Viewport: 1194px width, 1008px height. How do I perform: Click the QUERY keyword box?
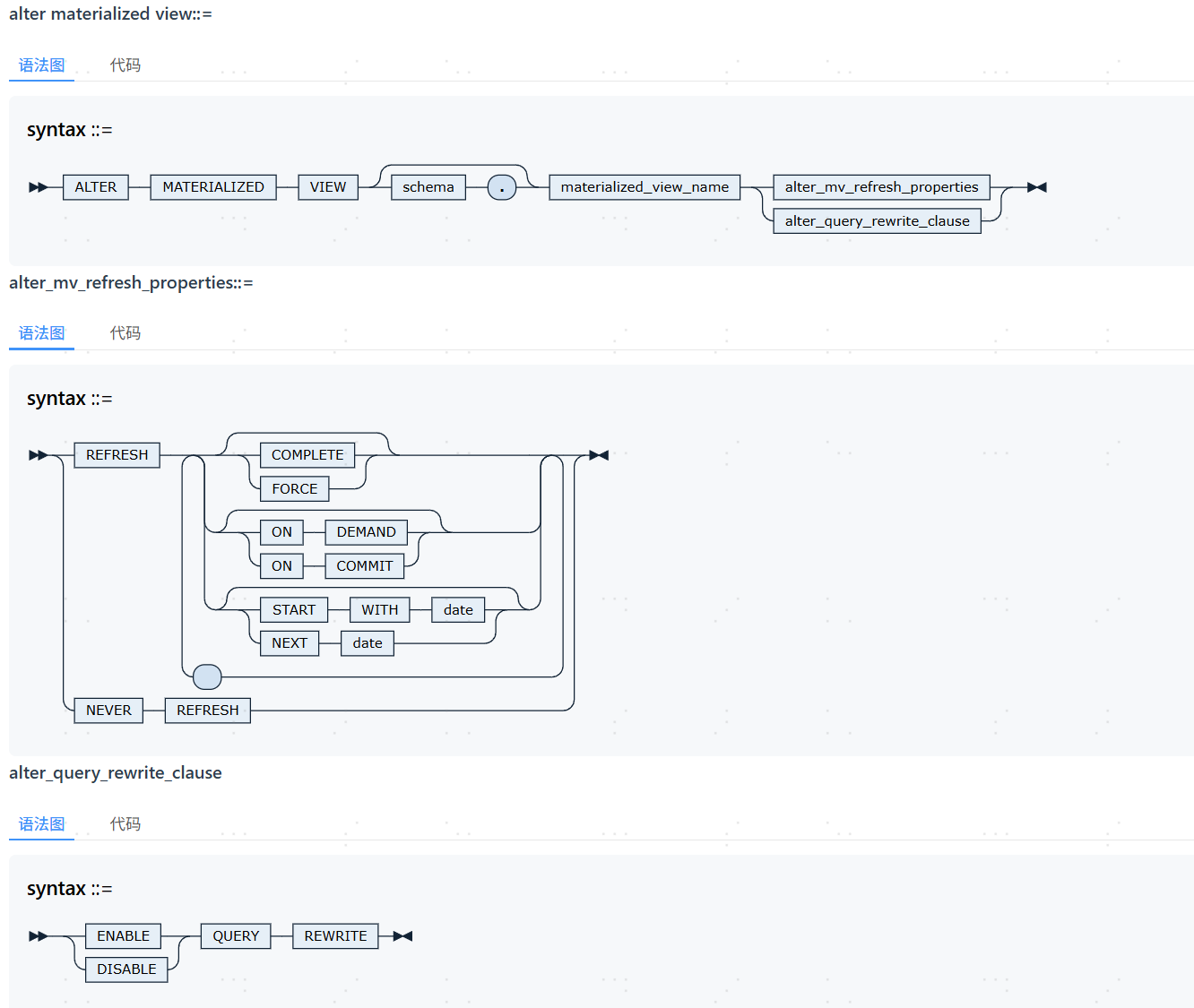(236, 936)
